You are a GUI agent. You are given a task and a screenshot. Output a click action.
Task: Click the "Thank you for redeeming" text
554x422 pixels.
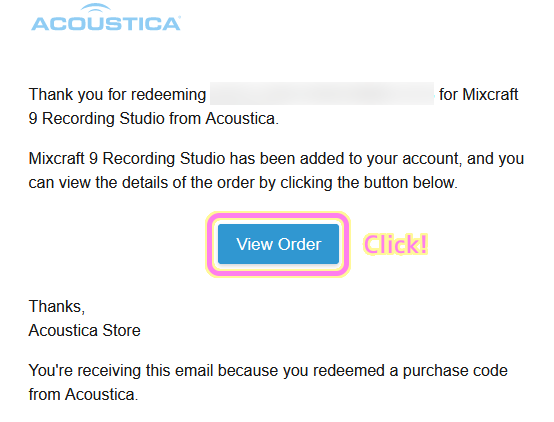pos(117,95)
